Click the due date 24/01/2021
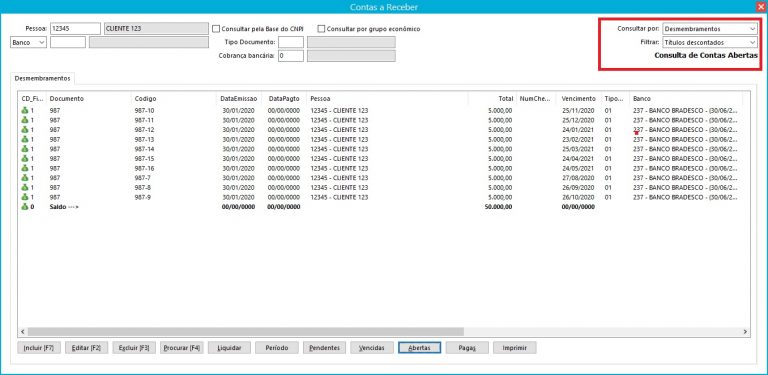Viewport: 768px width, 375px height. pyautogui.click(x=578, y=130)
